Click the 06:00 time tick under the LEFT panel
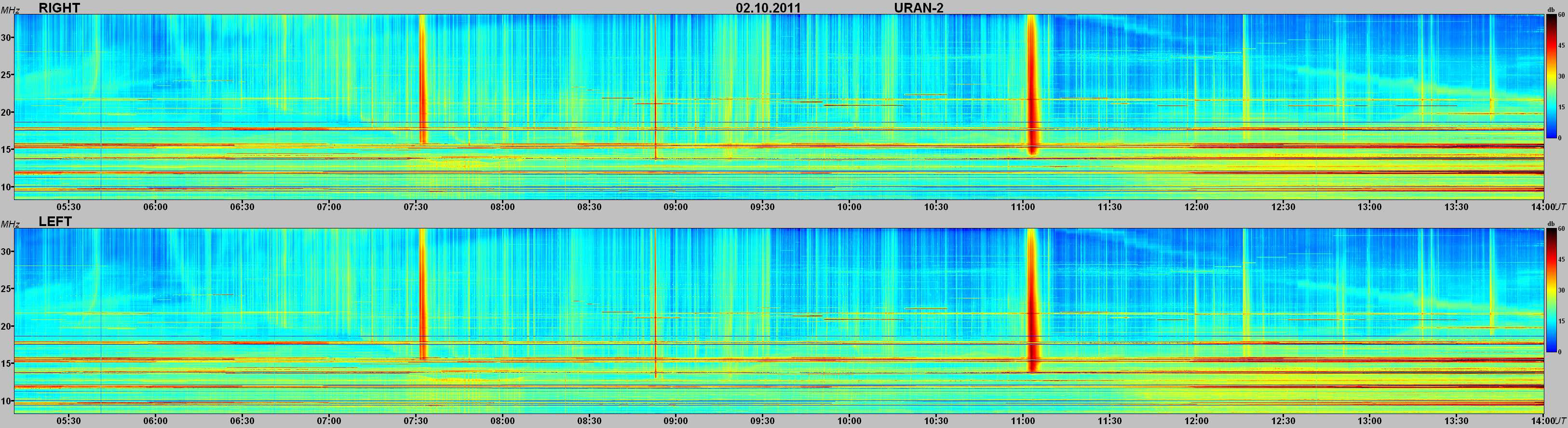 pyautogui.click(x=155, y=421)
